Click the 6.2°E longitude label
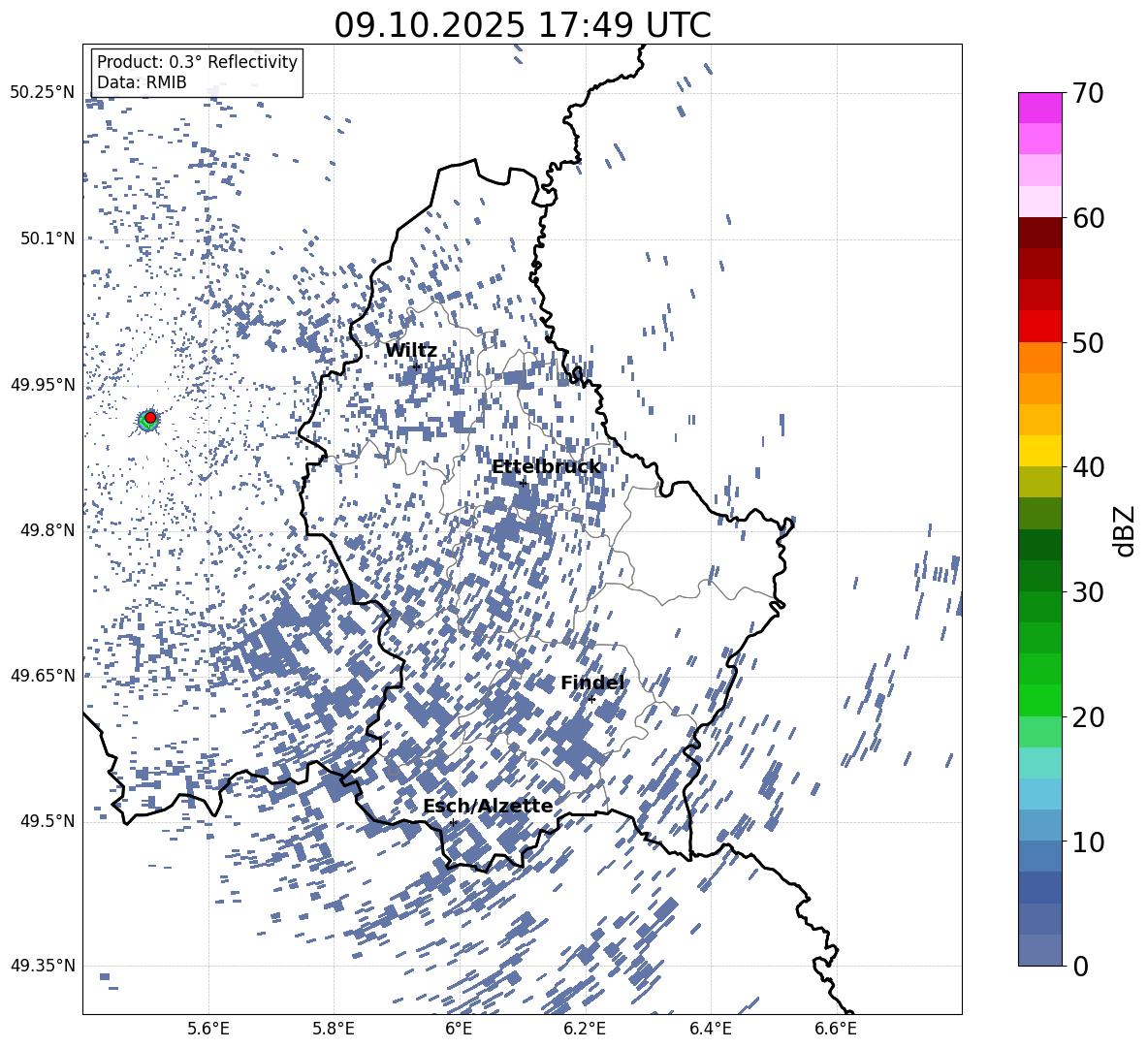 click(x=585, y=1030)
